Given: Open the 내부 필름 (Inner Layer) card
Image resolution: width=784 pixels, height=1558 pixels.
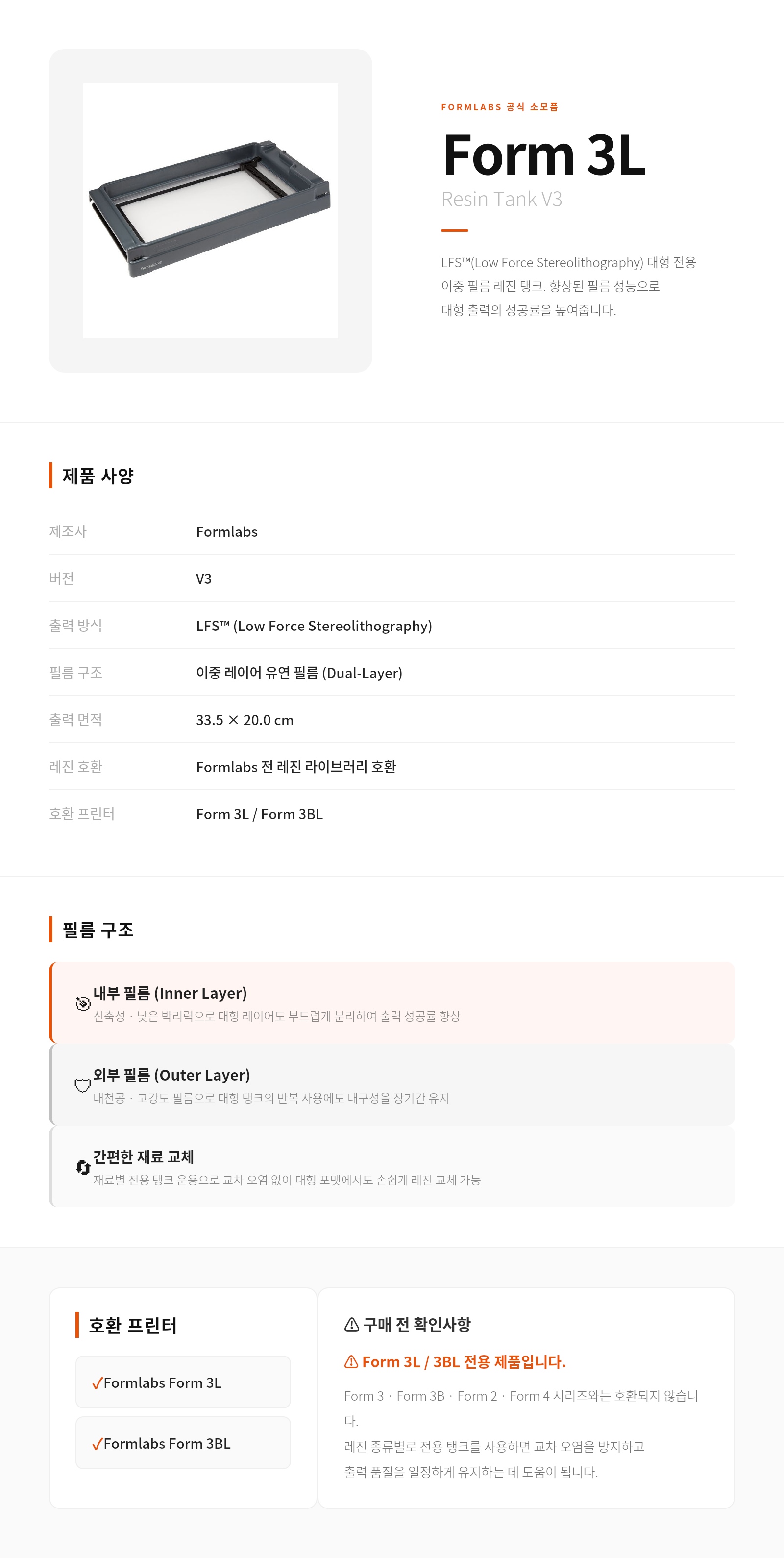Looking at the screenshot, I should pyautogui.click(x=392, y=1003).
